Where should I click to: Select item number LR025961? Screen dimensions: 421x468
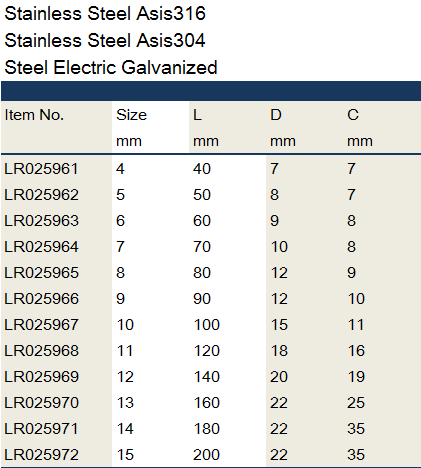click(x=41, y=169)
